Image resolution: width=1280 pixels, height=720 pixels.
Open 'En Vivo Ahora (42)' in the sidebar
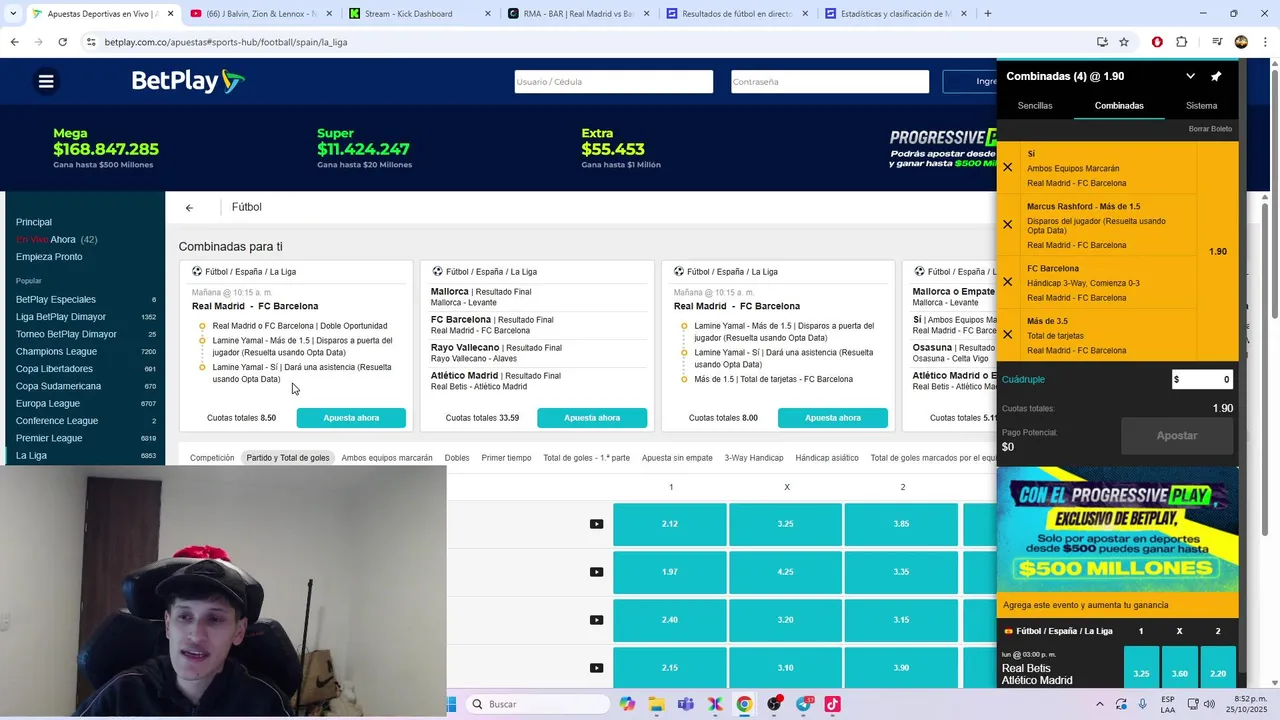56,240
